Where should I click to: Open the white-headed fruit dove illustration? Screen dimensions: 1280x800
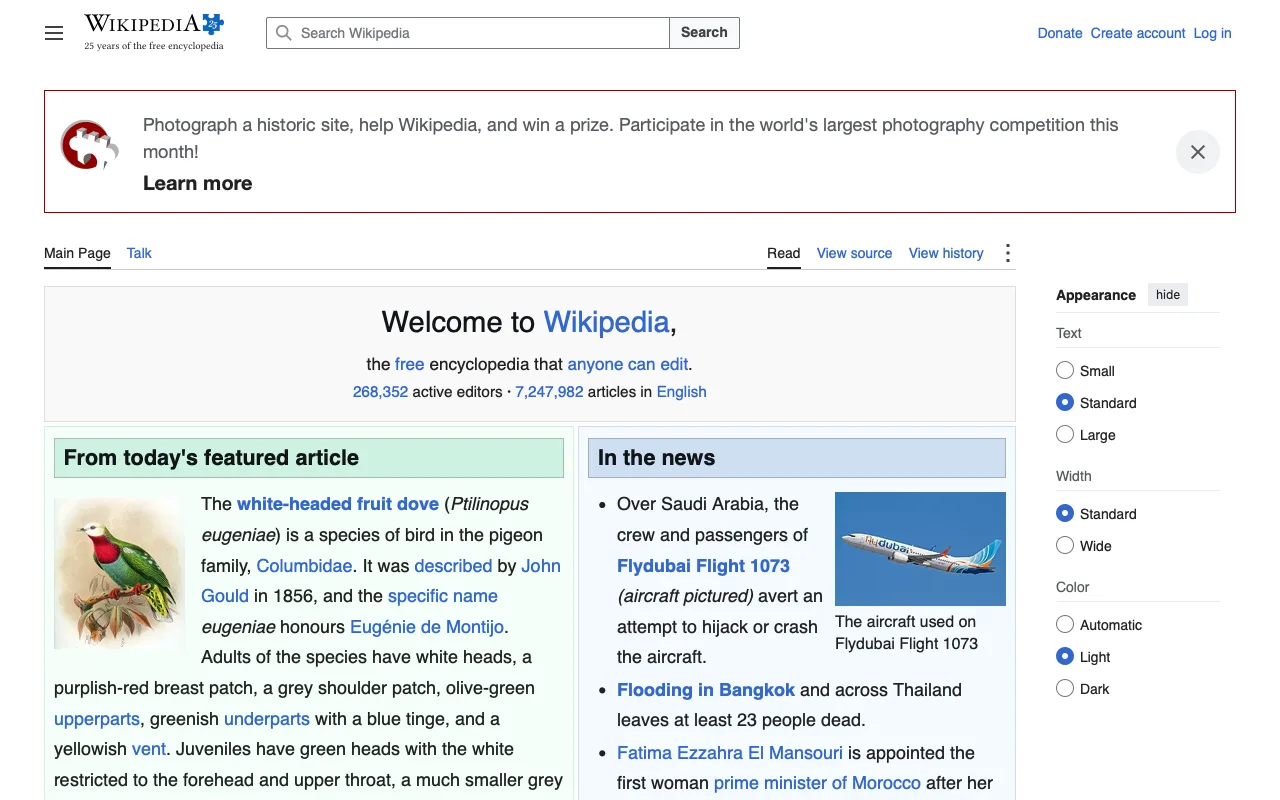[x=119, y=574]
